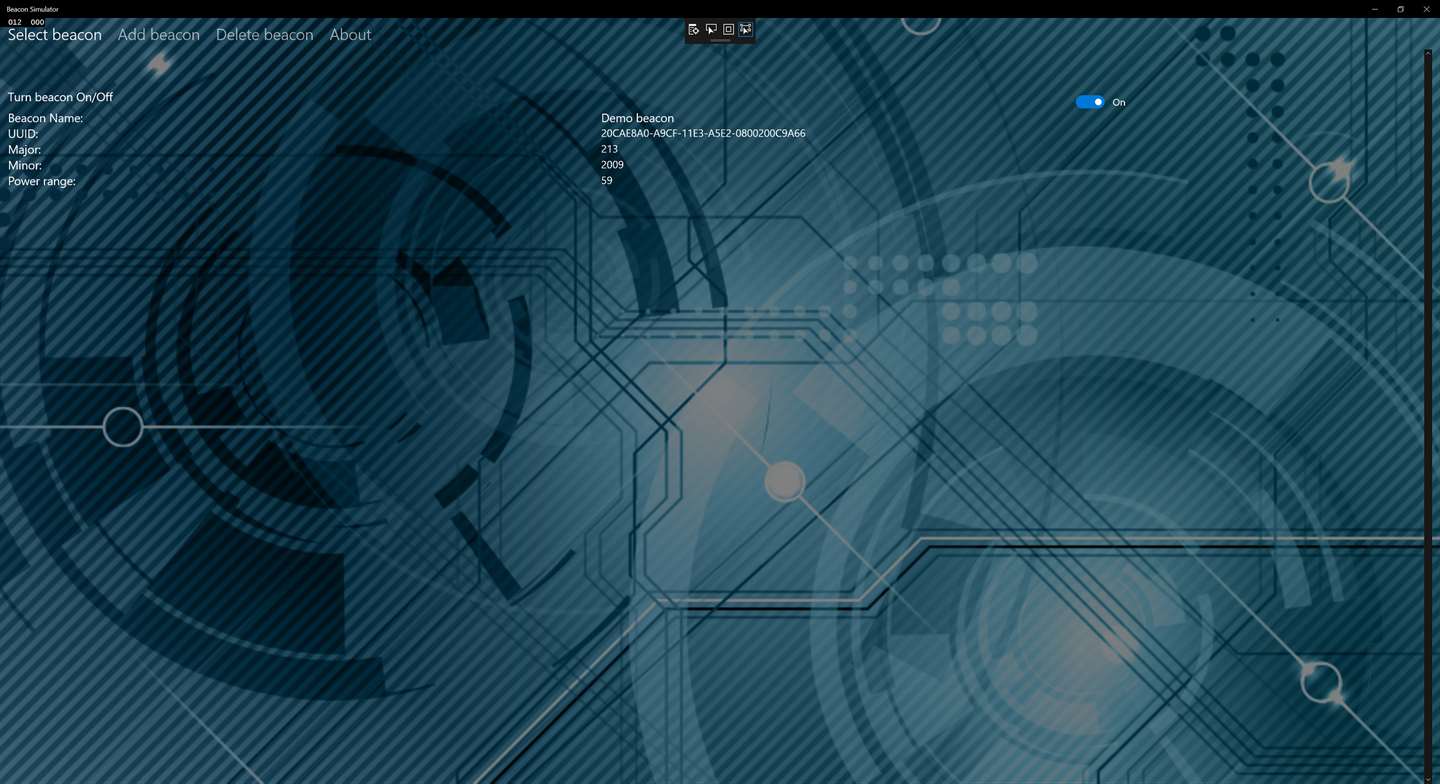
Task: Click the frame rate counter overlay
Action: [x=26, y=22]
